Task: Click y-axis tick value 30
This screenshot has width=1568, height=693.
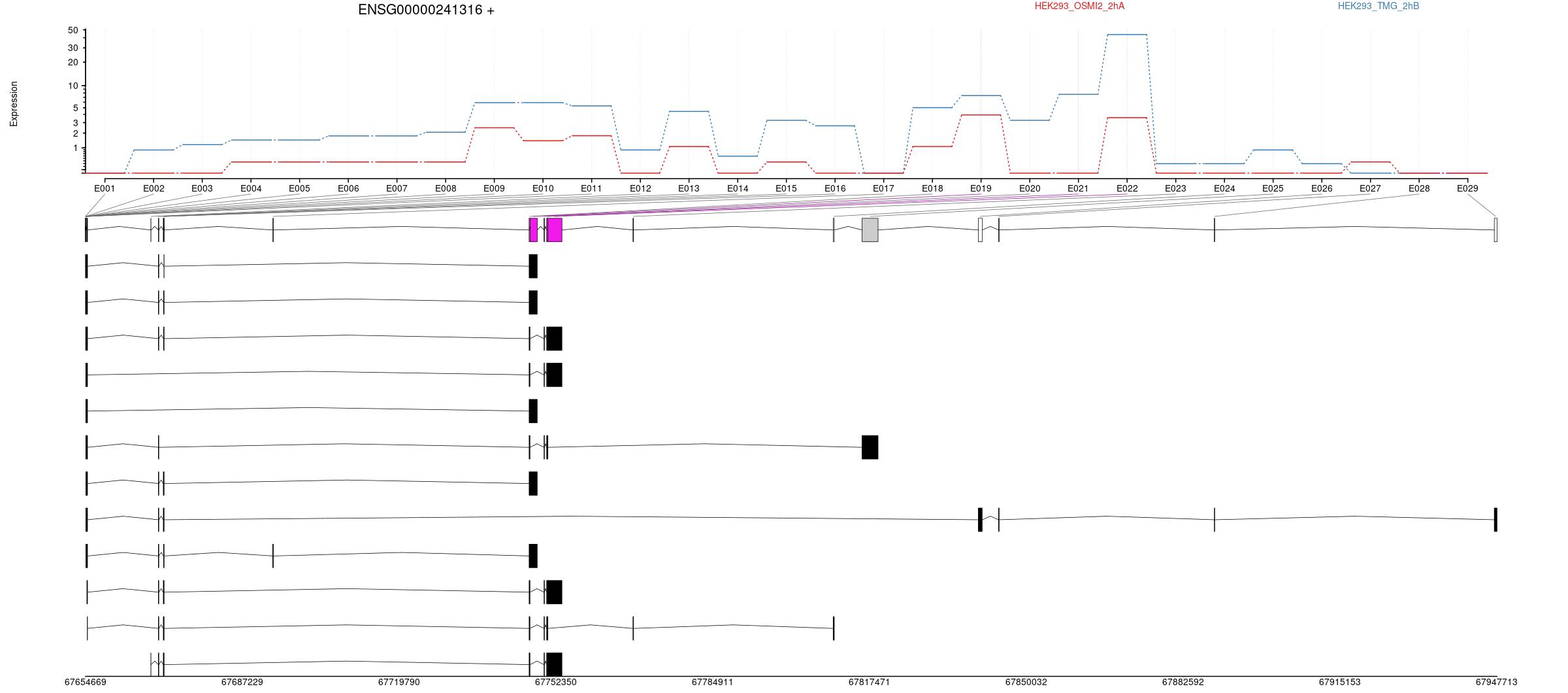Action: click(x=73, y=48)
